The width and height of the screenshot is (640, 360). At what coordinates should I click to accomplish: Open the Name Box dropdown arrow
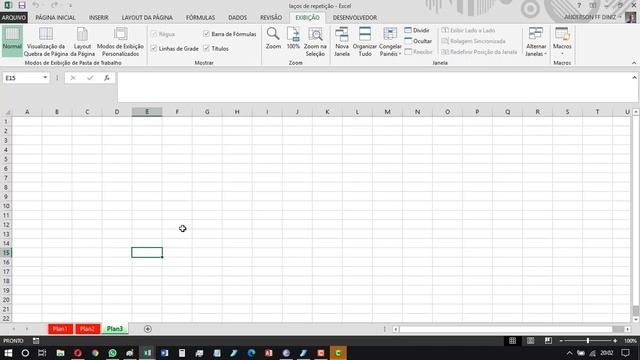[45, 78]
